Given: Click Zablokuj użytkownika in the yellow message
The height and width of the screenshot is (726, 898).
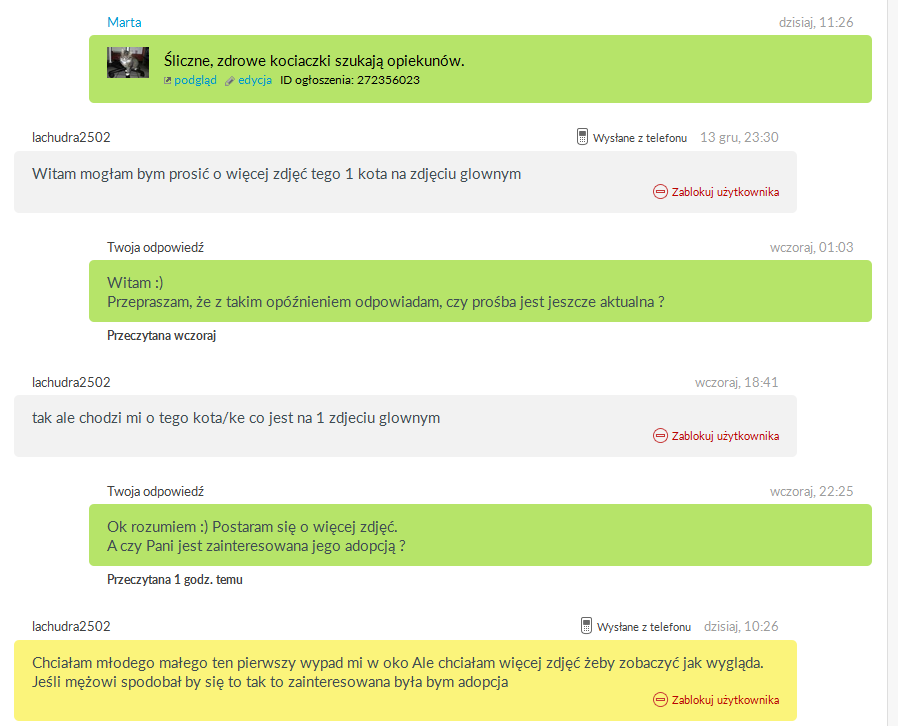Looking at the screenshot, I should 725,700.
